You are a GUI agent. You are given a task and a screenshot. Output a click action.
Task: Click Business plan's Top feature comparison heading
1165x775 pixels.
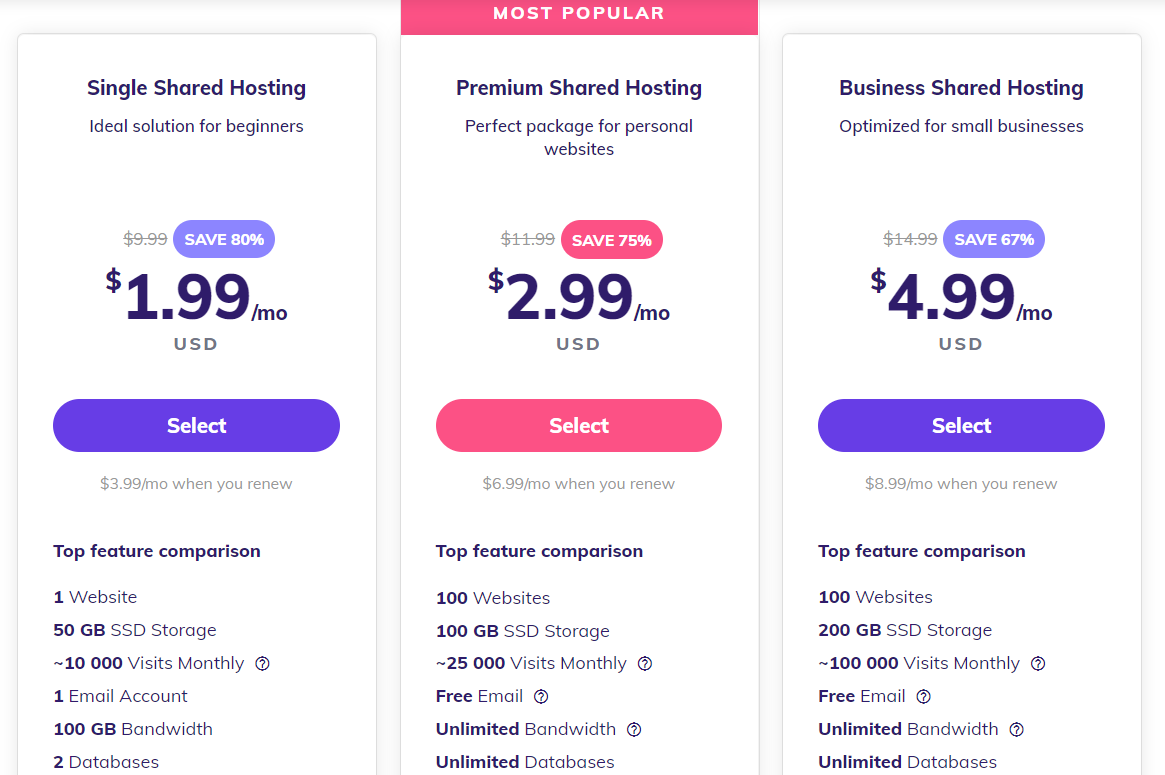921,551
